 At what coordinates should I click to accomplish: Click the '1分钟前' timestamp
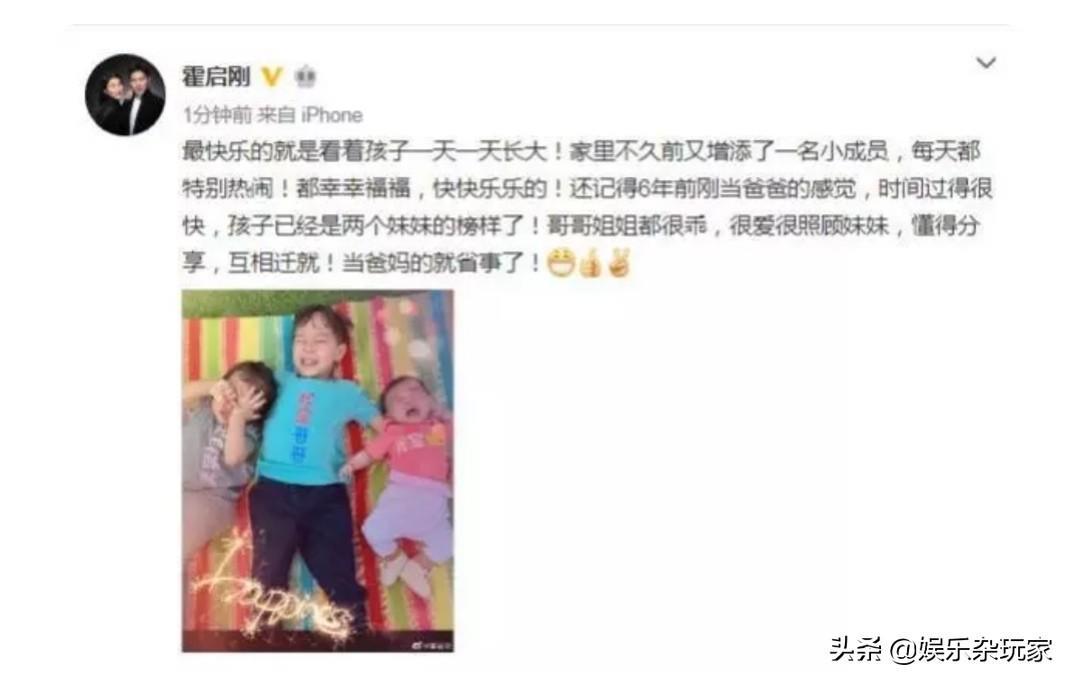point(217,115)
